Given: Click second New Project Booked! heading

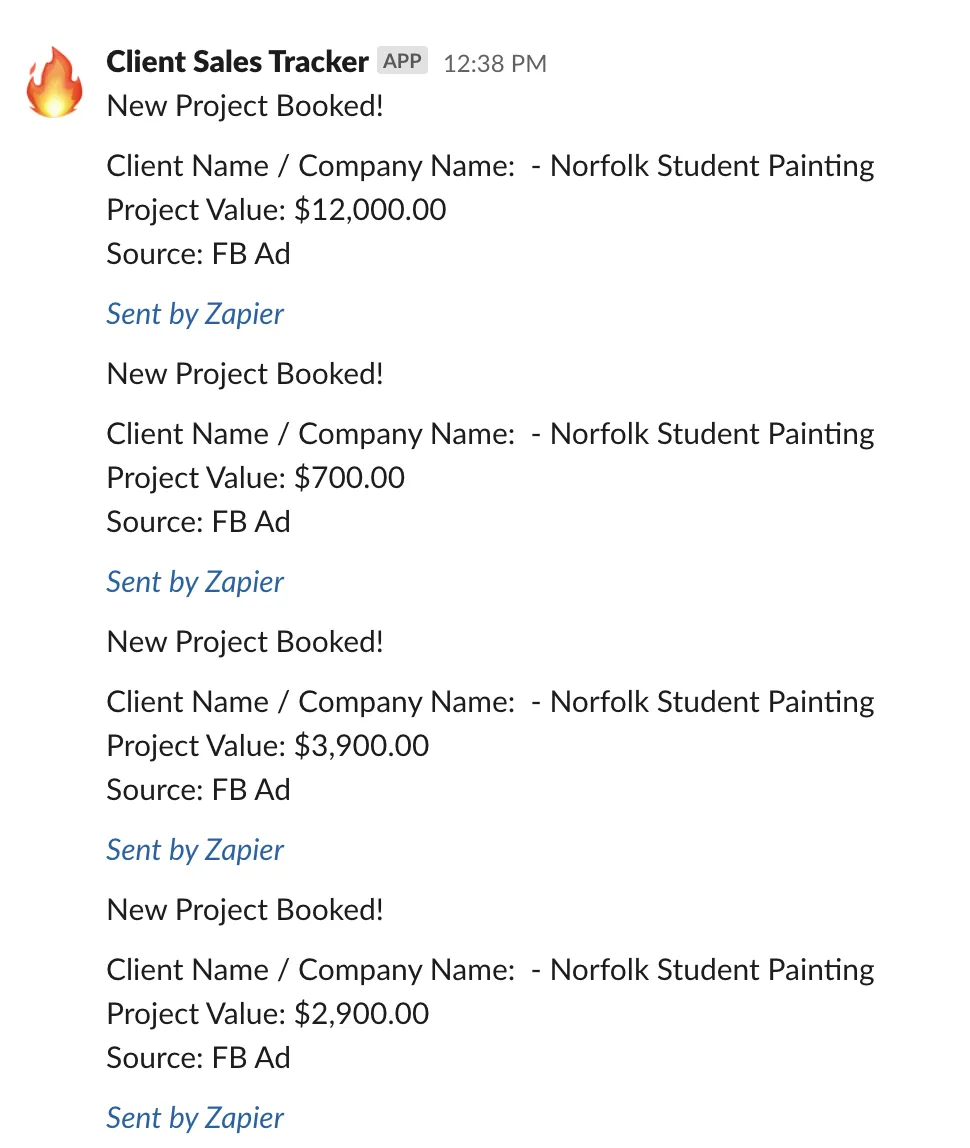Looking at the screenshot, I should [245, 374].
